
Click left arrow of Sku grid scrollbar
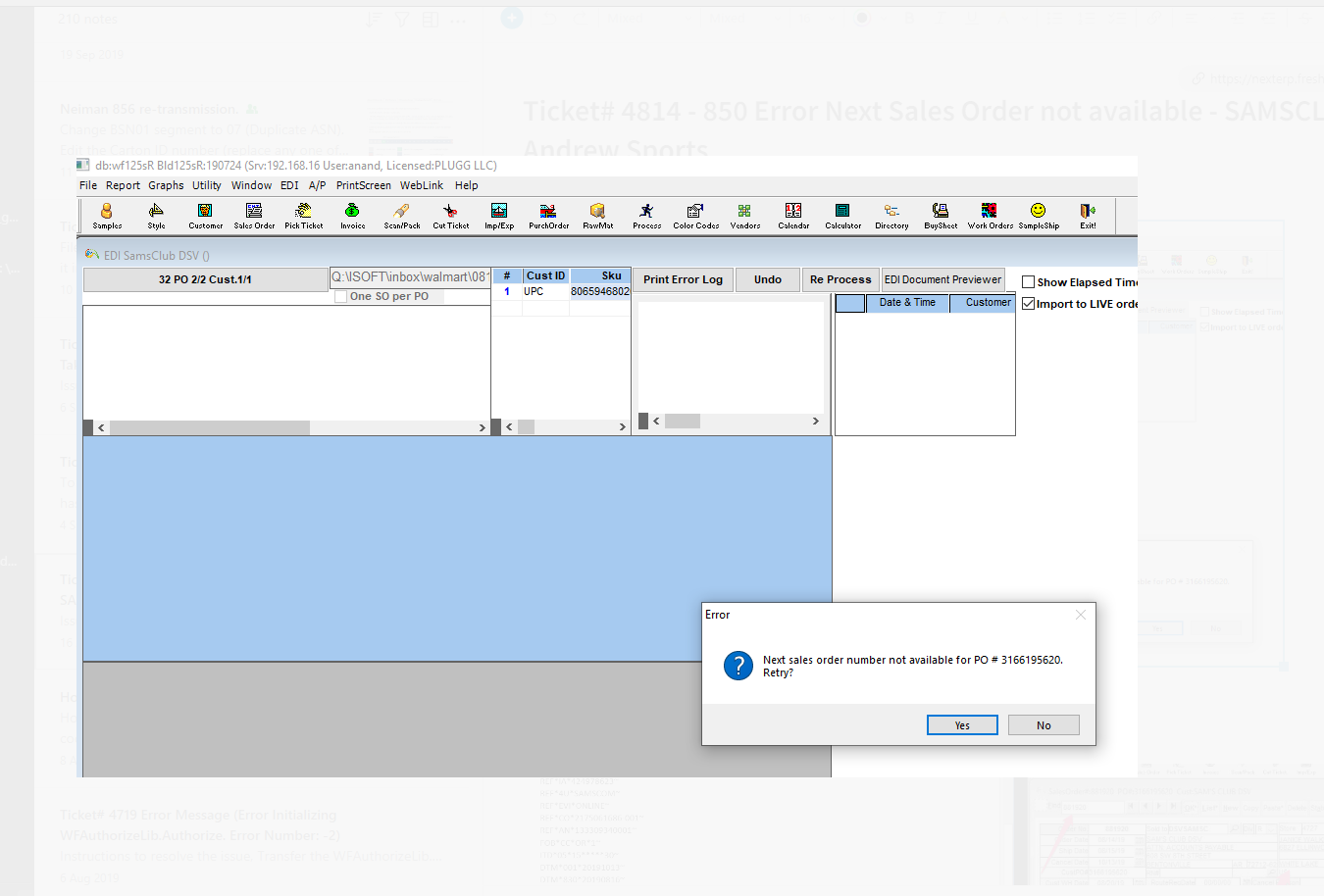(509, 426)
